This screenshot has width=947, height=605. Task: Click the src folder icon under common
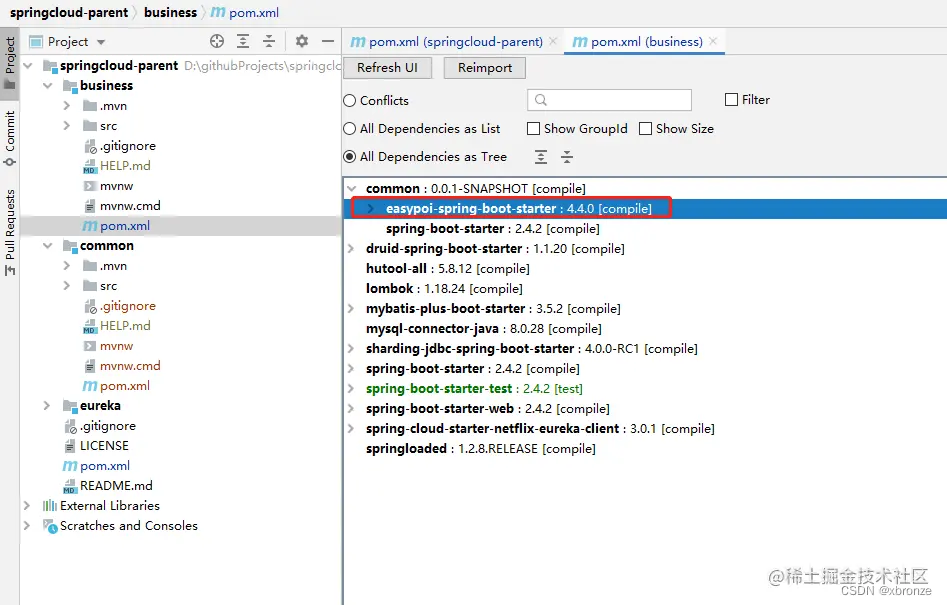[x=90, y=286]
